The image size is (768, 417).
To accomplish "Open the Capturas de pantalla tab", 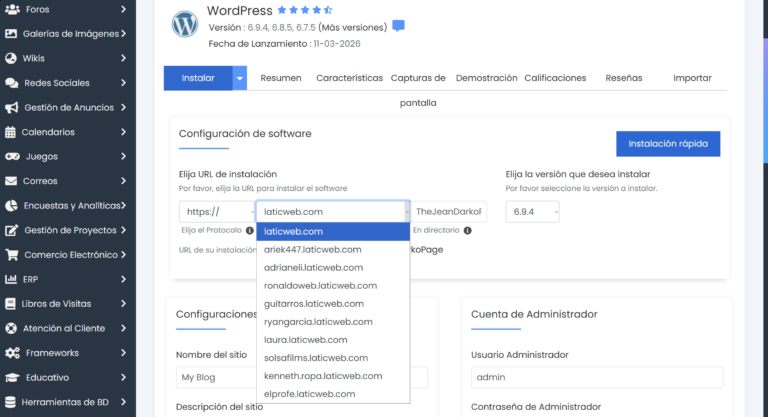I will (418, 90).
